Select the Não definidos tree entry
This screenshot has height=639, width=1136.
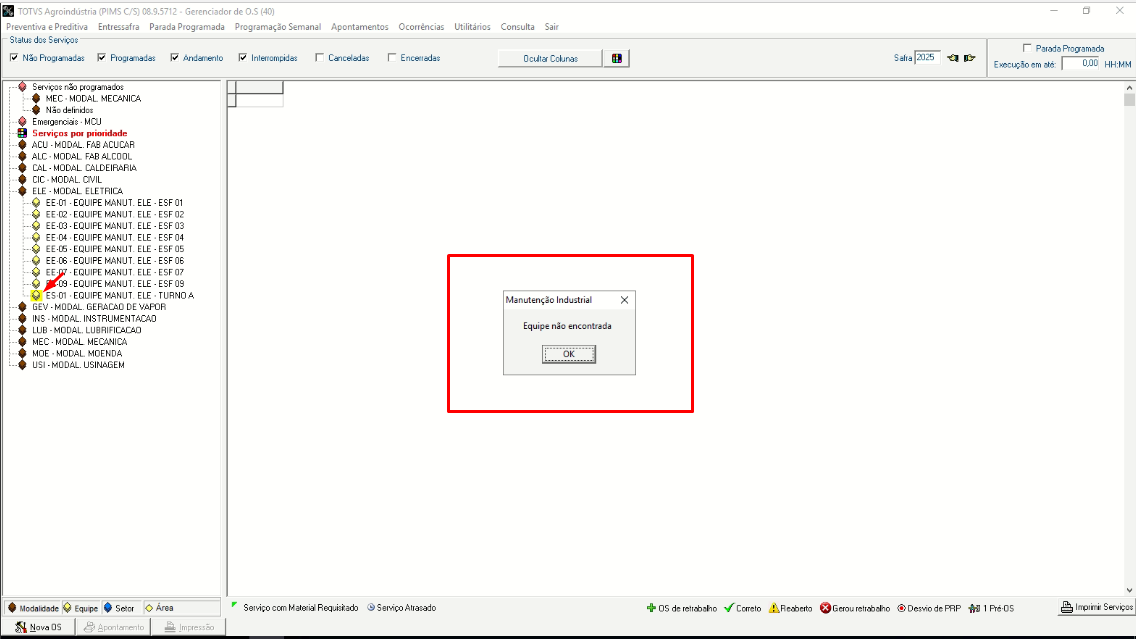pyautogui.click(x=70, y=110)
